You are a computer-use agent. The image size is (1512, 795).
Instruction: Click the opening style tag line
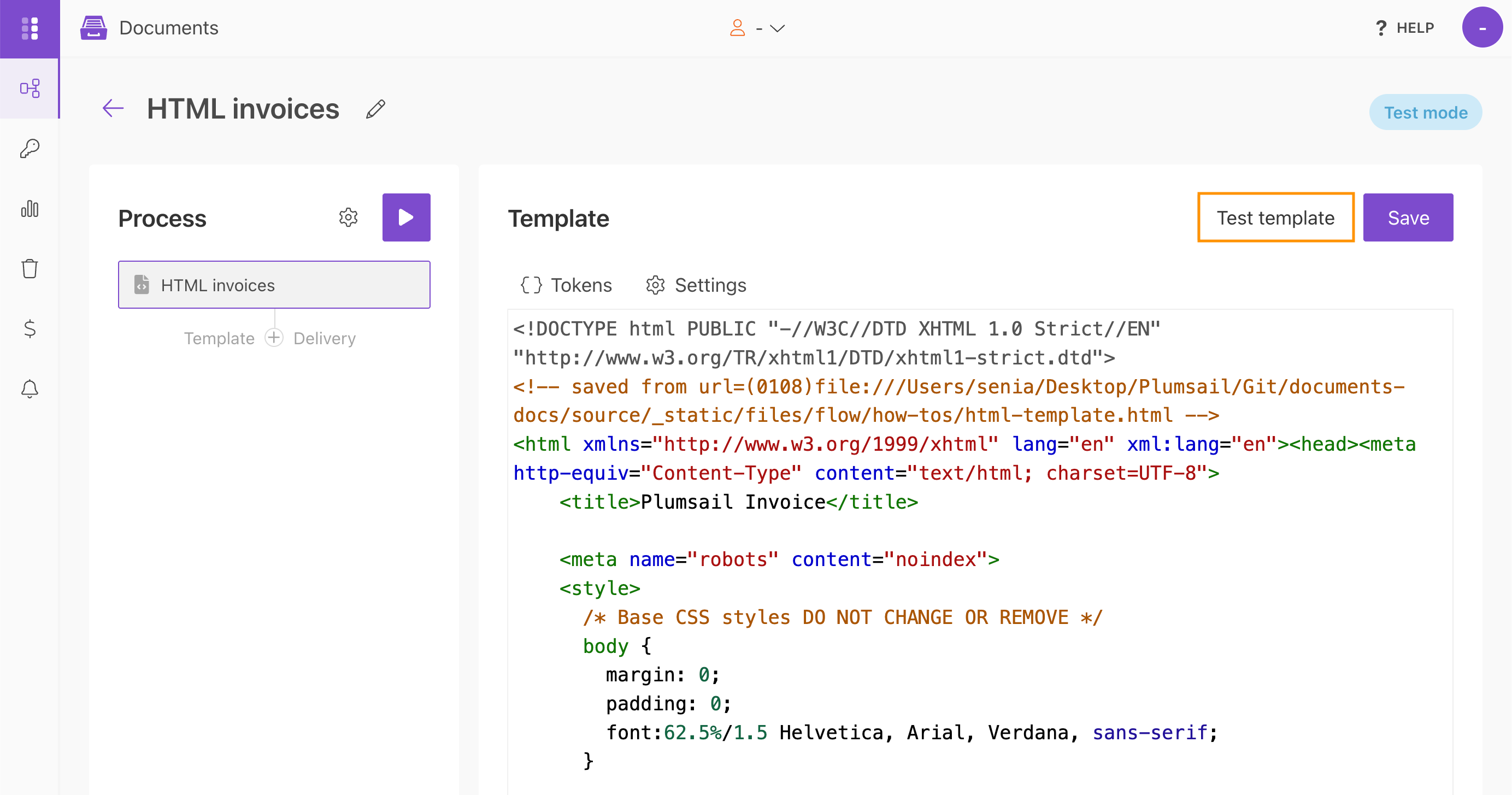tap(599, 588)
